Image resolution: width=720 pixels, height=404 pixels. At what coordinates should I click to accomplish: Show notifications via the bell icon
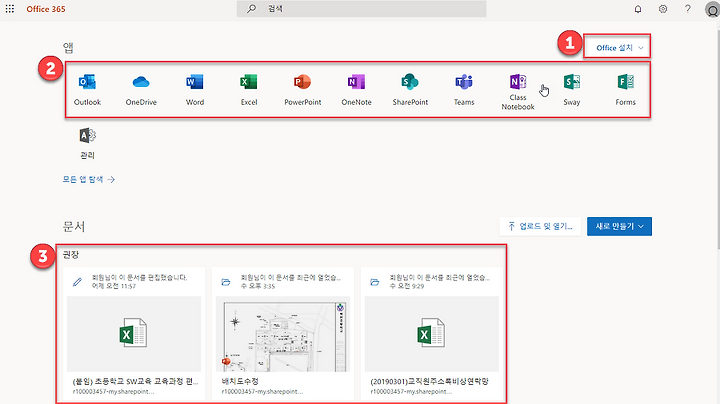tap(638, 9)
